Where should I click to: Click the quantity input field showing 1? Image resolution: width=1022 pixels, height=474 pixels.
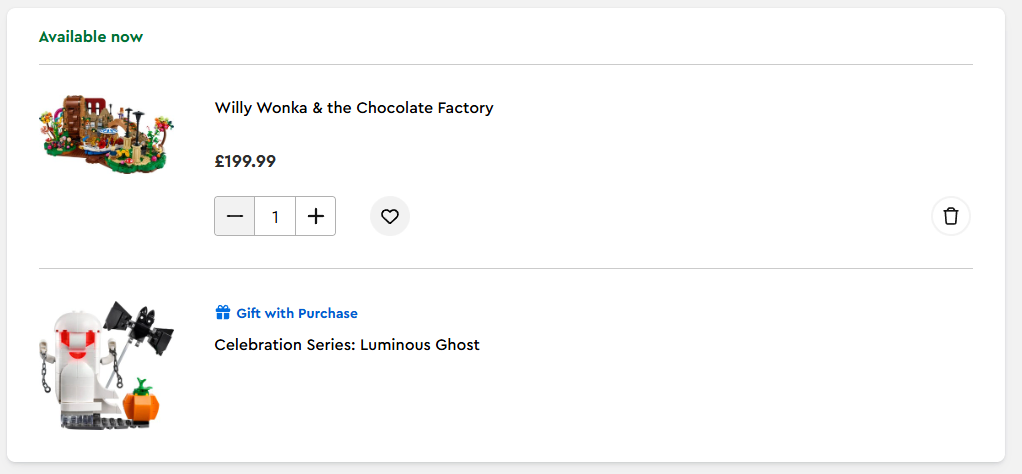point(275,216)
